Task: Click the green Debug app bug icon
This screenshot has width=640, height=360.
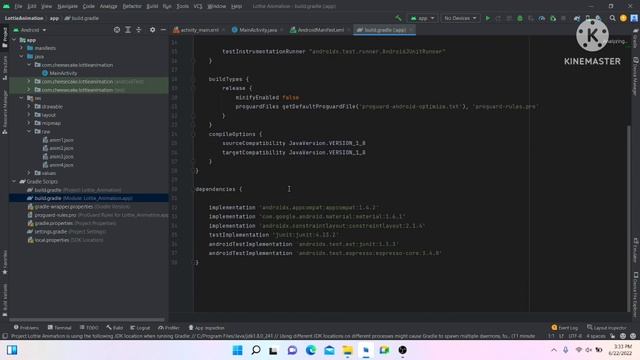Action: (520, 18)
